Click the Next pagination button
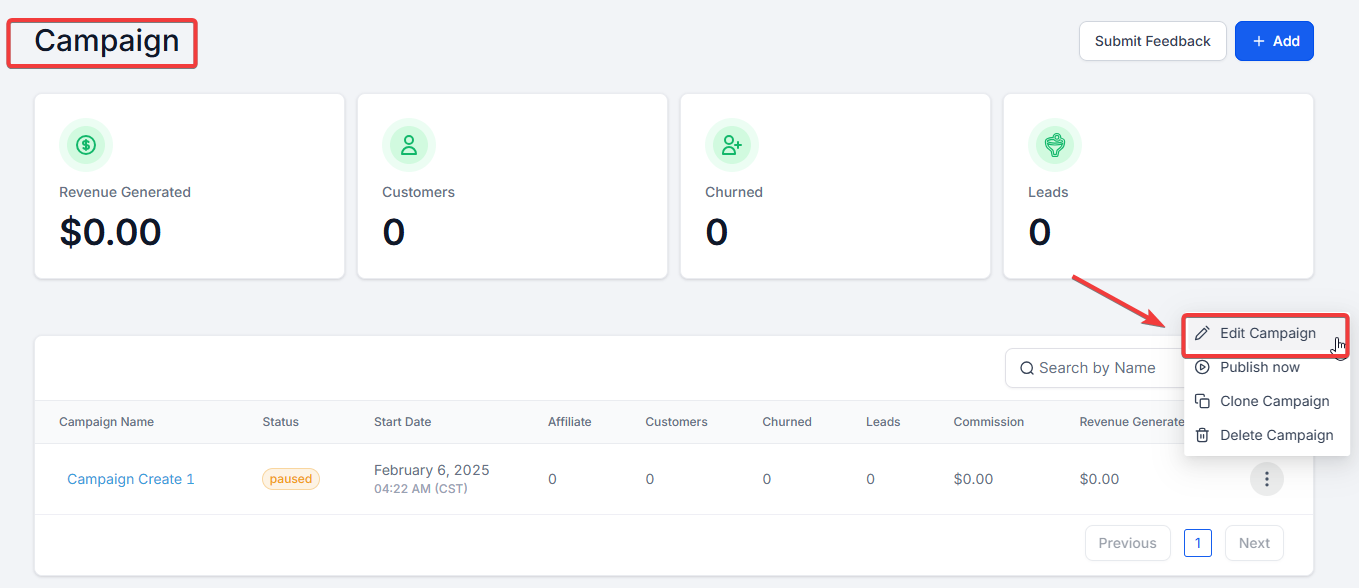The height and width of the screenshot is (588, 1359). pos(1253,543)
